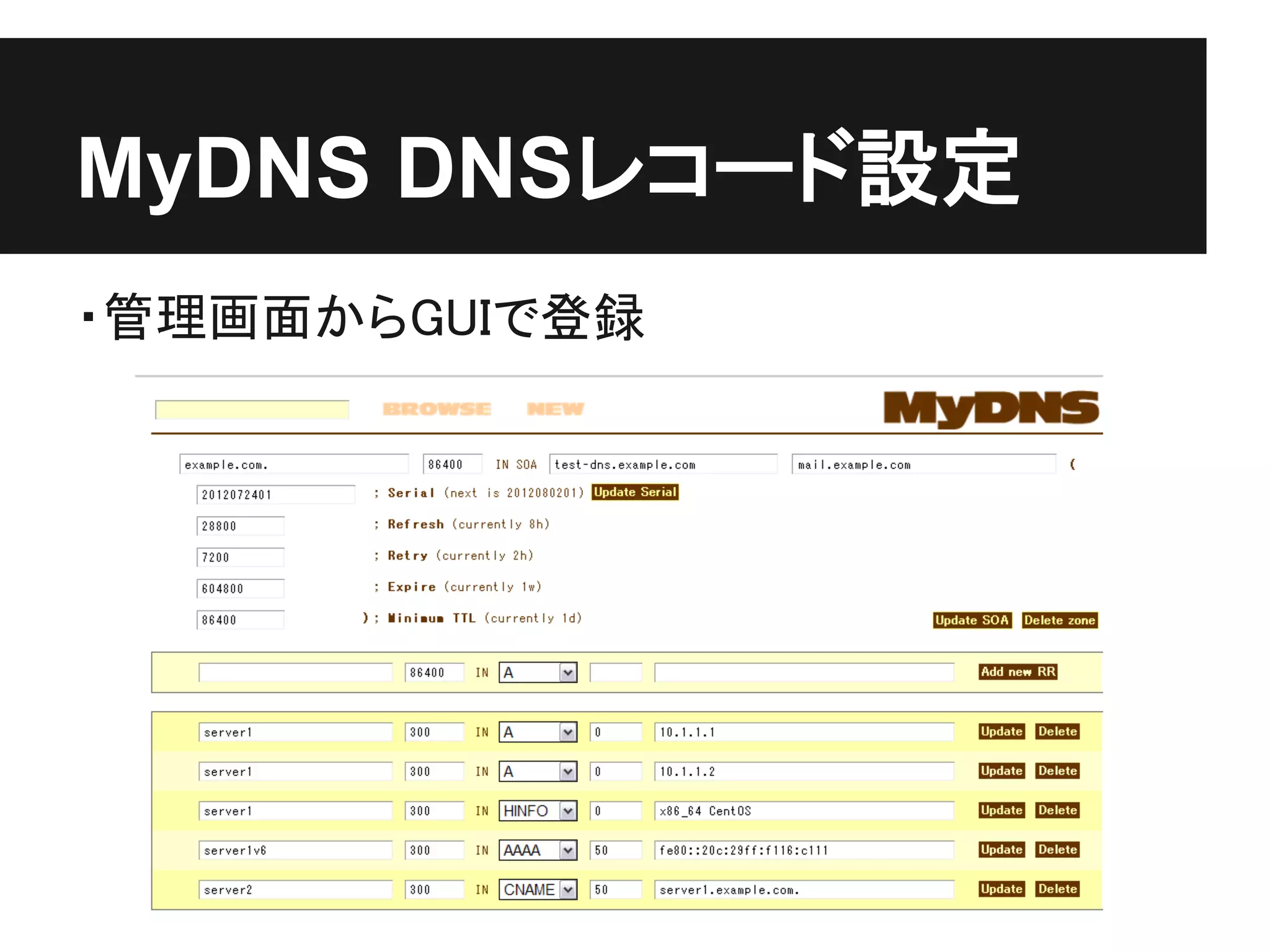Update the HINFO record
Viewport: 1270px width, 952px height.
[1001, 810]
